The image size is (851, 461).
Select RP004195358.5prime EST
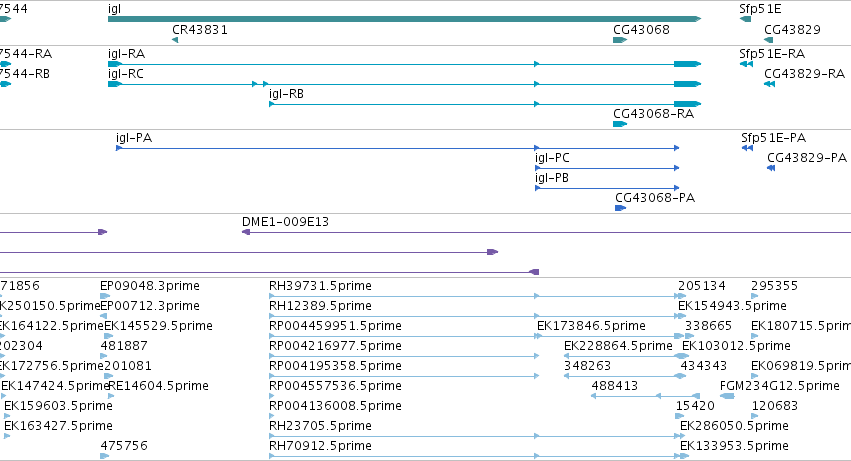coord(404,376)
